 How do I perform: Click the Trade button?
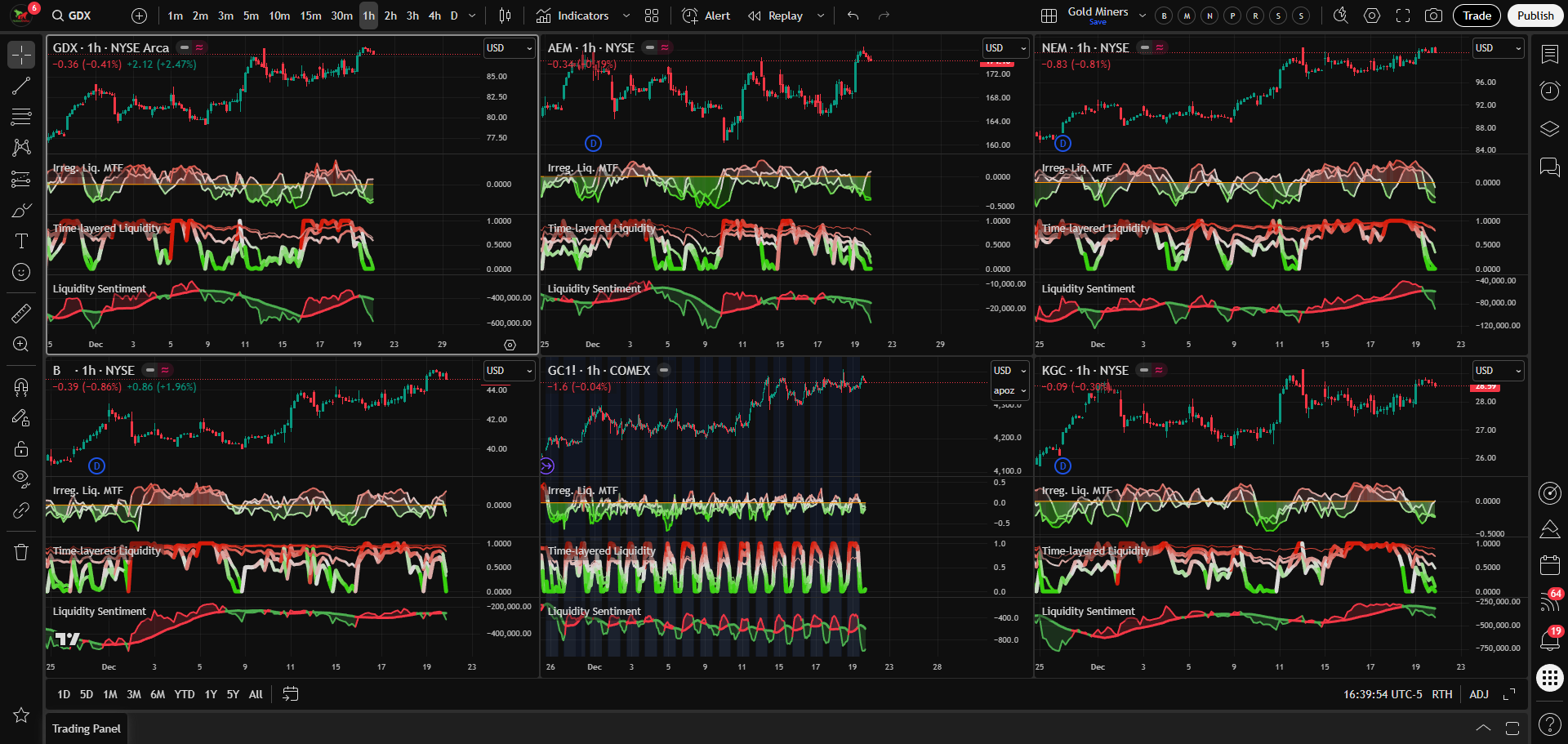pyautogui.click(x=1477, y=16)
